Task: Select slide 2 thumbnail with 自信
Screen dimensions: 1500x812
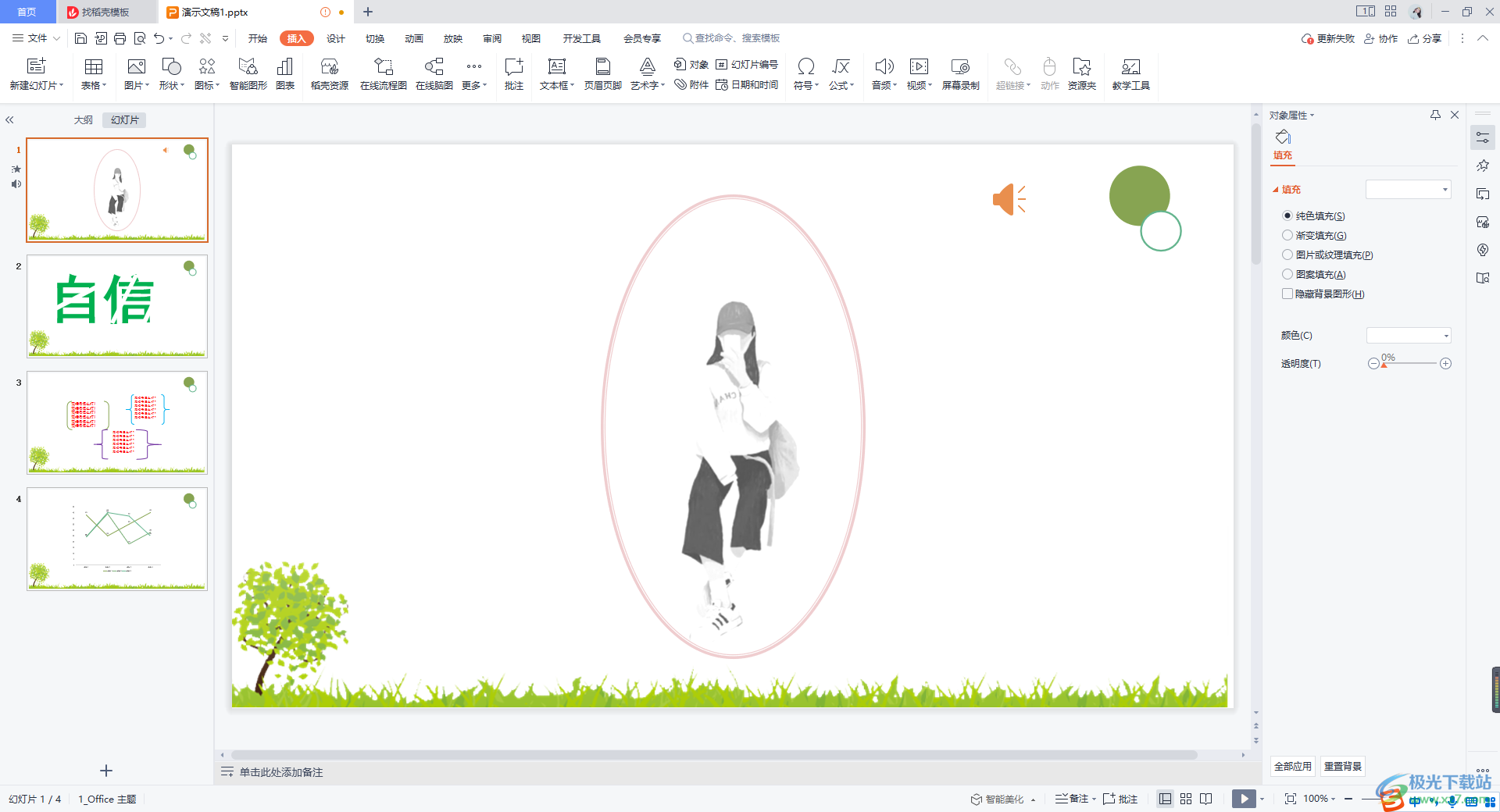Action: 117,306
